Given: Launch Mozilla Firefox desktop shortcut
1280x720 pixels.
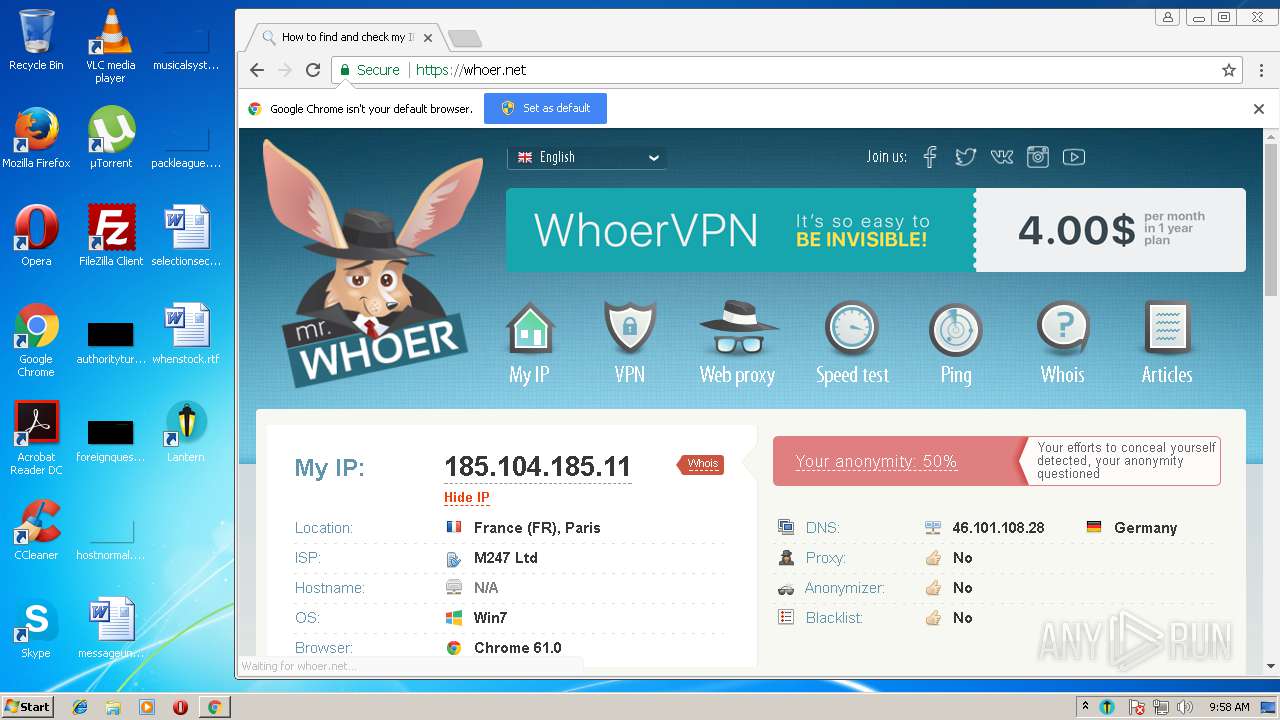Looking at the screenshot, I should point(36,138).
